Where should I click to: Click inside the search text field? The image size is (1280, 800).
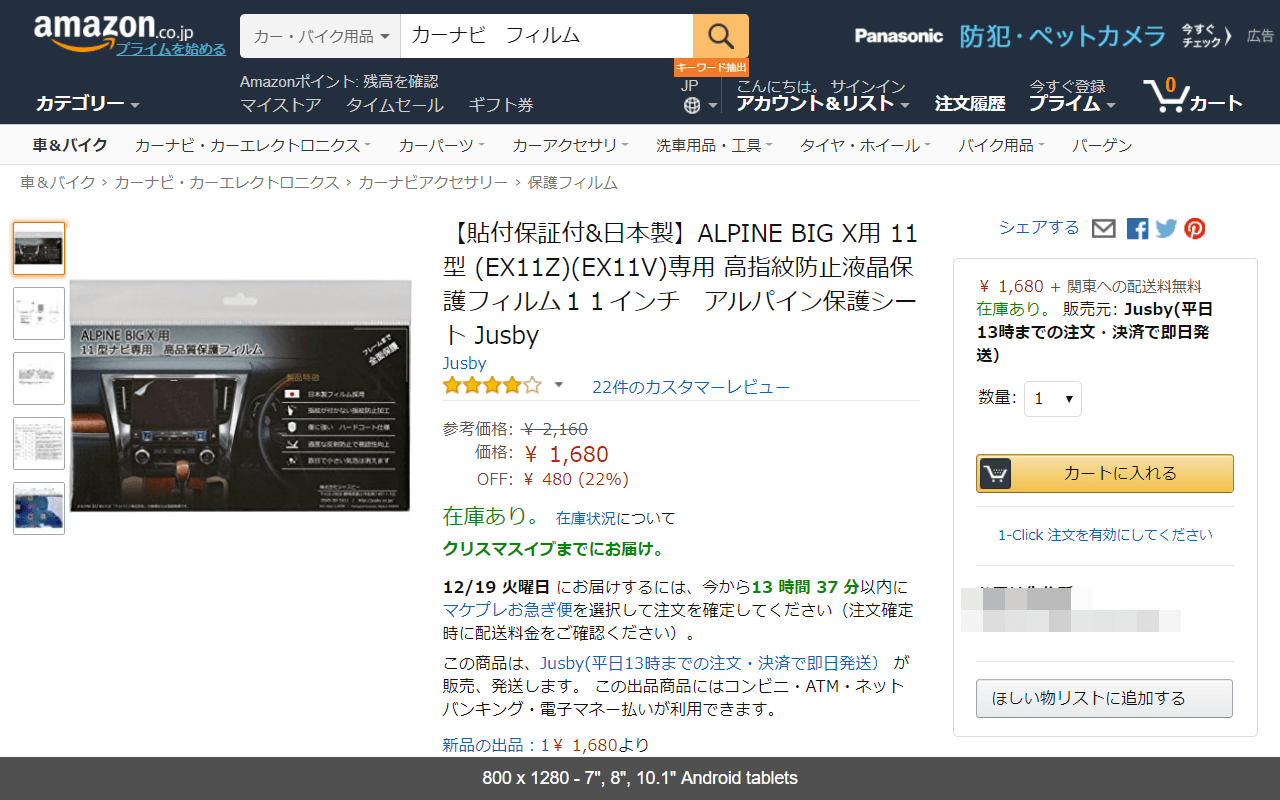click(545, 36)
